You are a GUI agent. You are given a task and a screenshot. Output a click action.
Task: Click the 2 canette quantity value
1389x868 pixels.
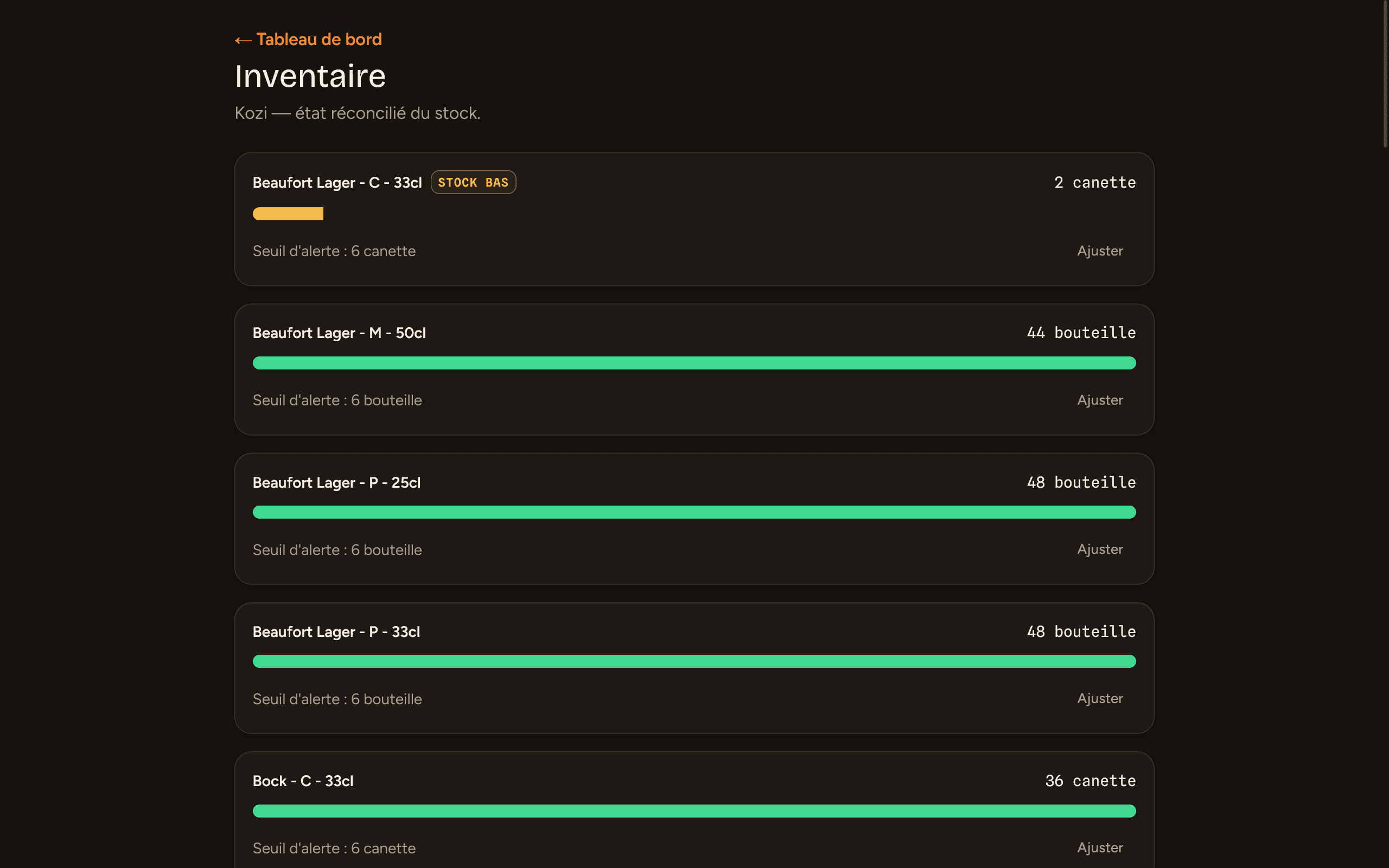pyautogui.click(x=1095, y=183)
